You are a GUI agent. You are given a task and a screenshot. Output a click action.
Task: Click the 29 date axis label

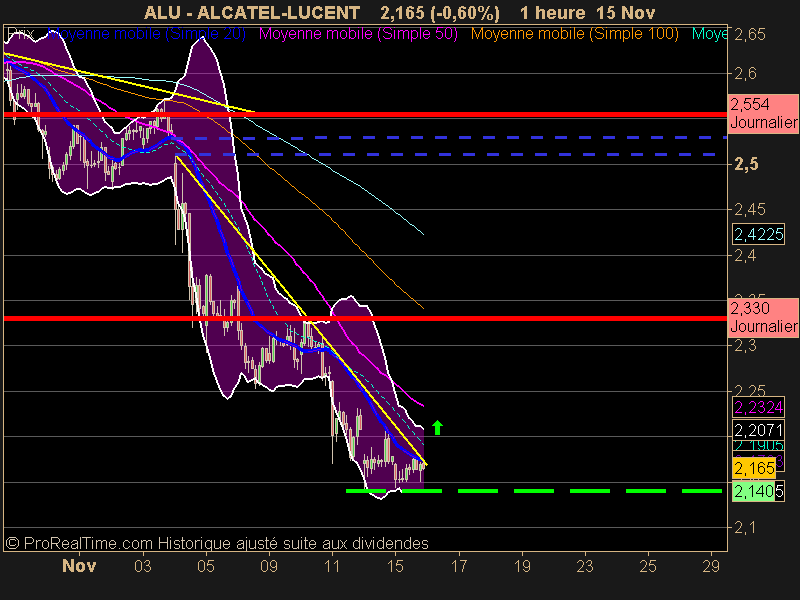click(711, 566)
